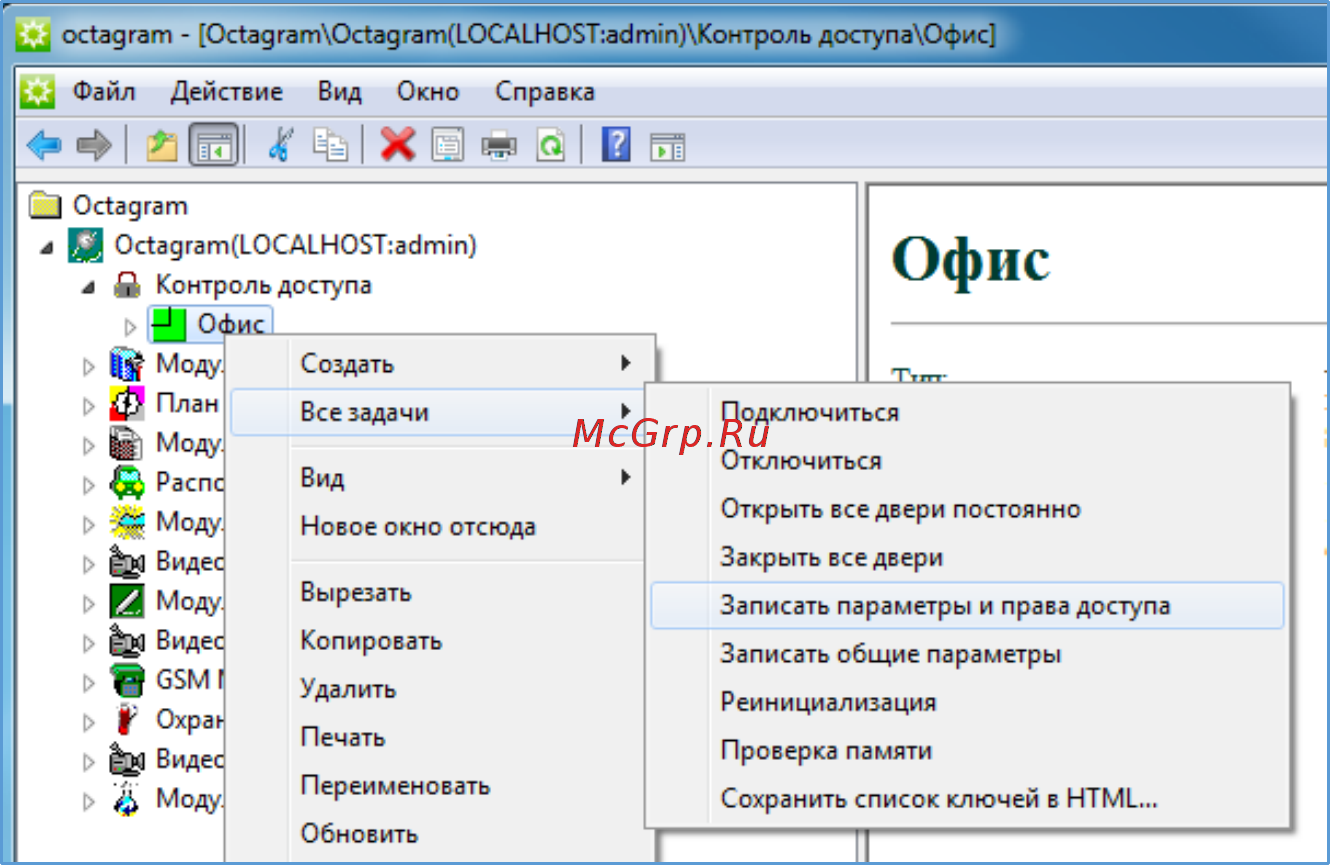
Task: Toggle the action pane toolbar icon
Action: (x=667, y=146)
